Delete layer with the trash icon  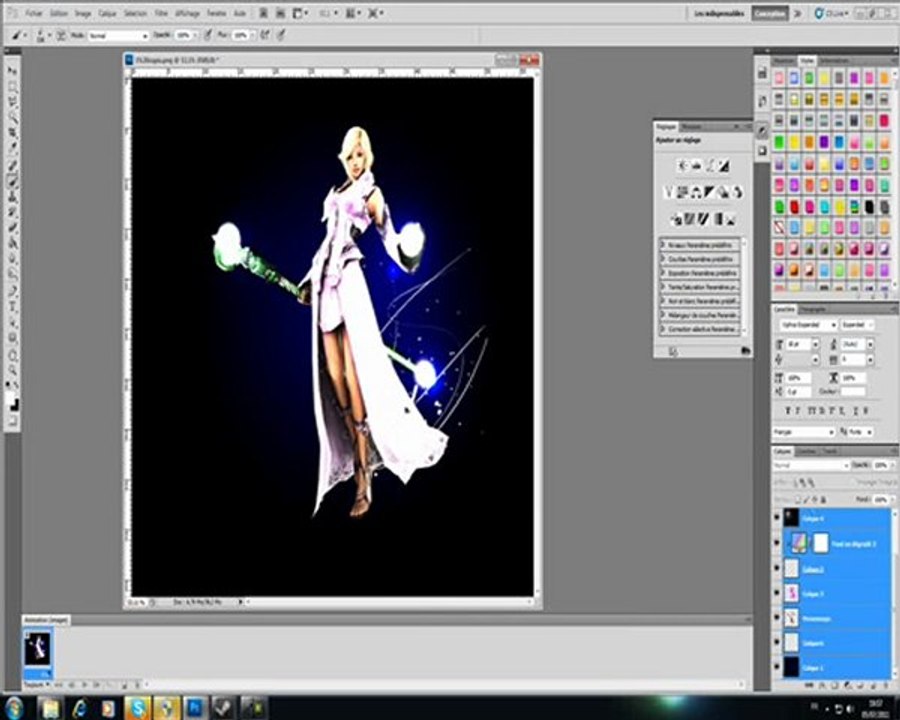[x=885, y=686]
